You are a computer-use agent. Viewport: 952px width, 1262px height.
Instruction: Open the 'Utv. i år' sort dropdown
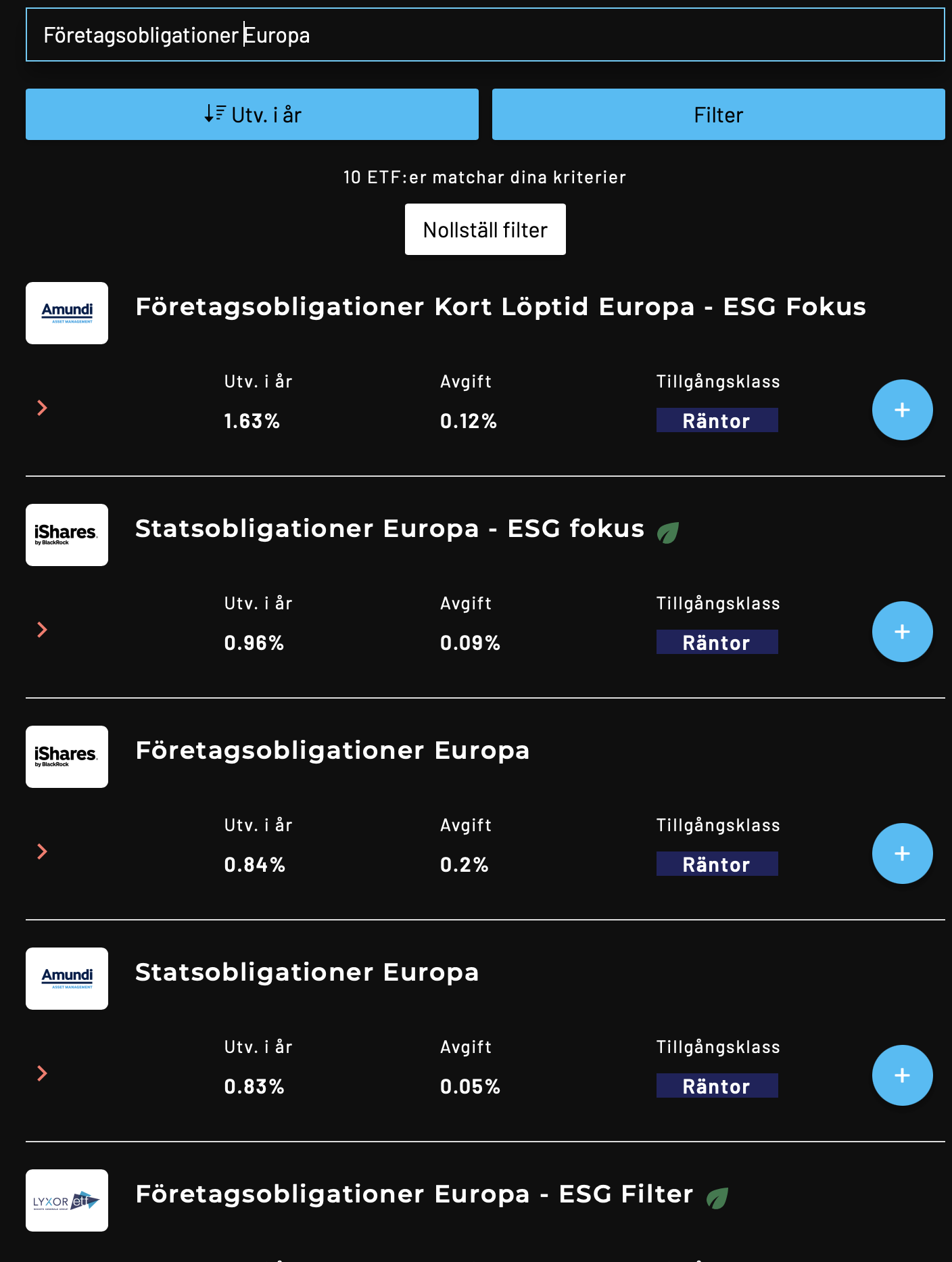(x=252, y=114)
